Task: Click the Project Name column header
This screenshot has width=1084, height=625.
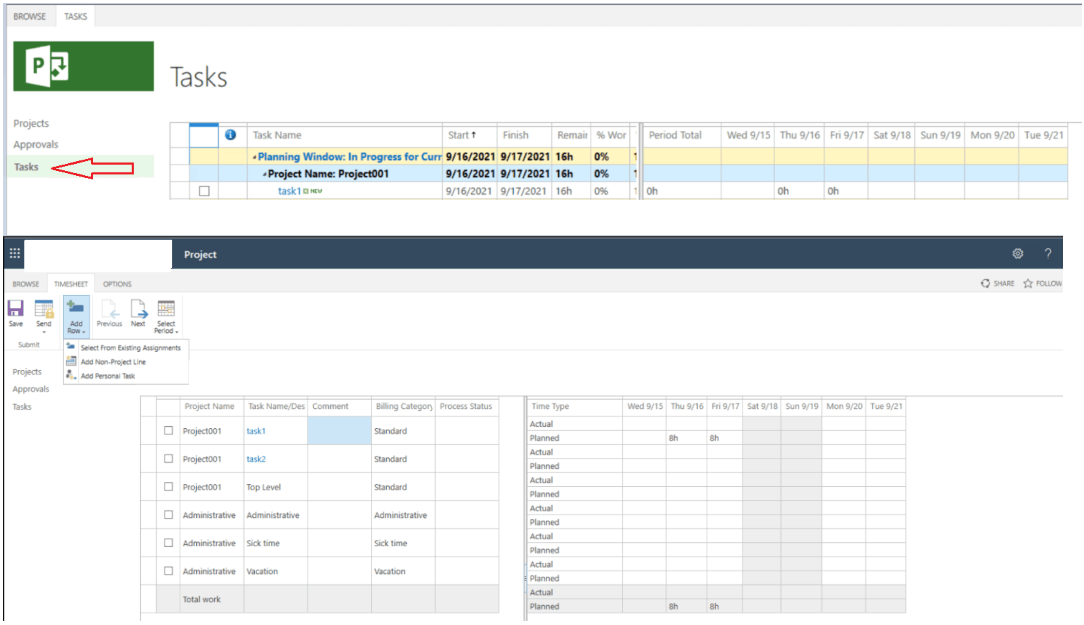Action: coord(209,406)
